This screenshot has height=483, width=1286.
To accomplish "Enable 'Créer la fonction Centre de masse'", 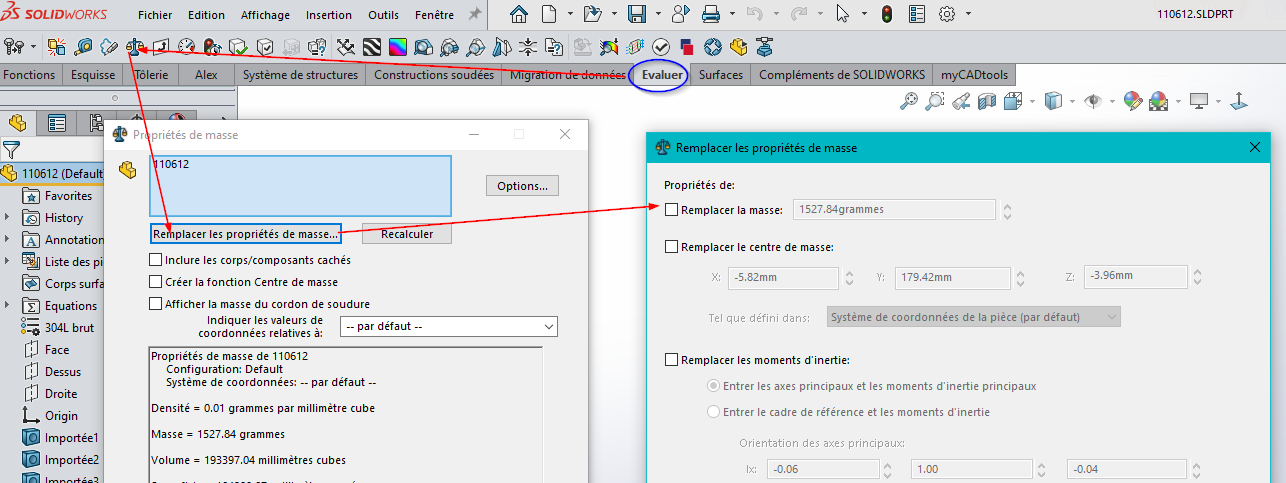I will pos(155,282).
